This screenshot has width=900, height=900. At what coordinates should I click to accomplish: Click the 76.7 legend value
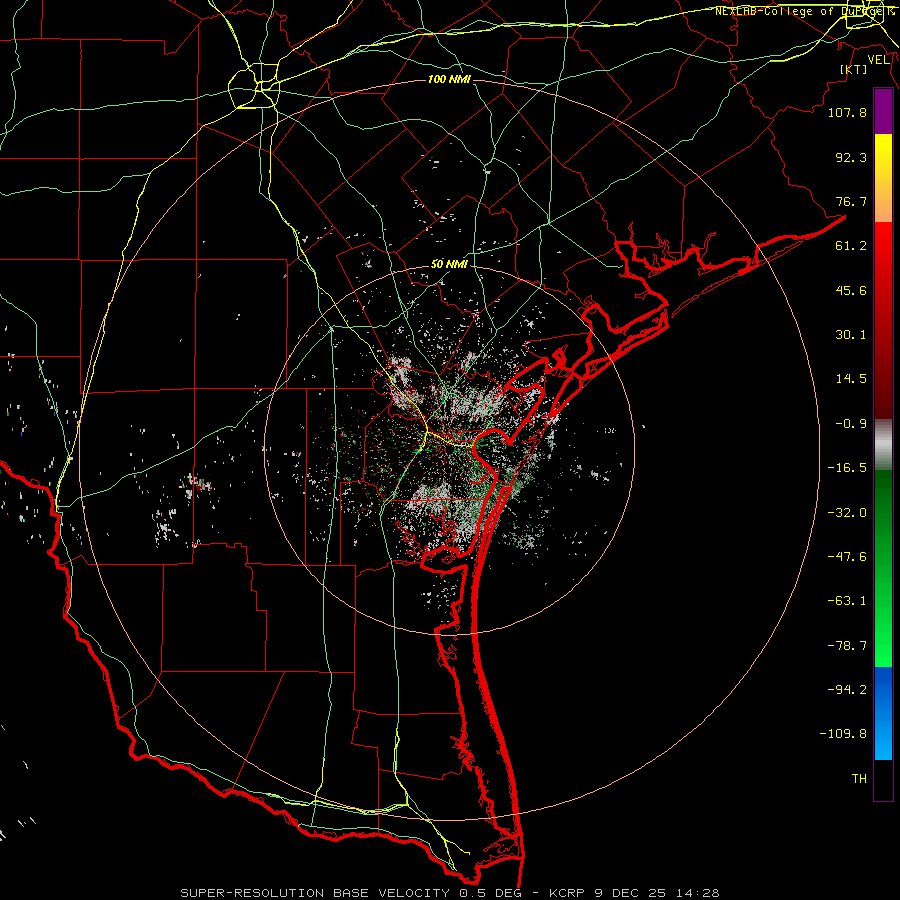click(x=851, y=201)
